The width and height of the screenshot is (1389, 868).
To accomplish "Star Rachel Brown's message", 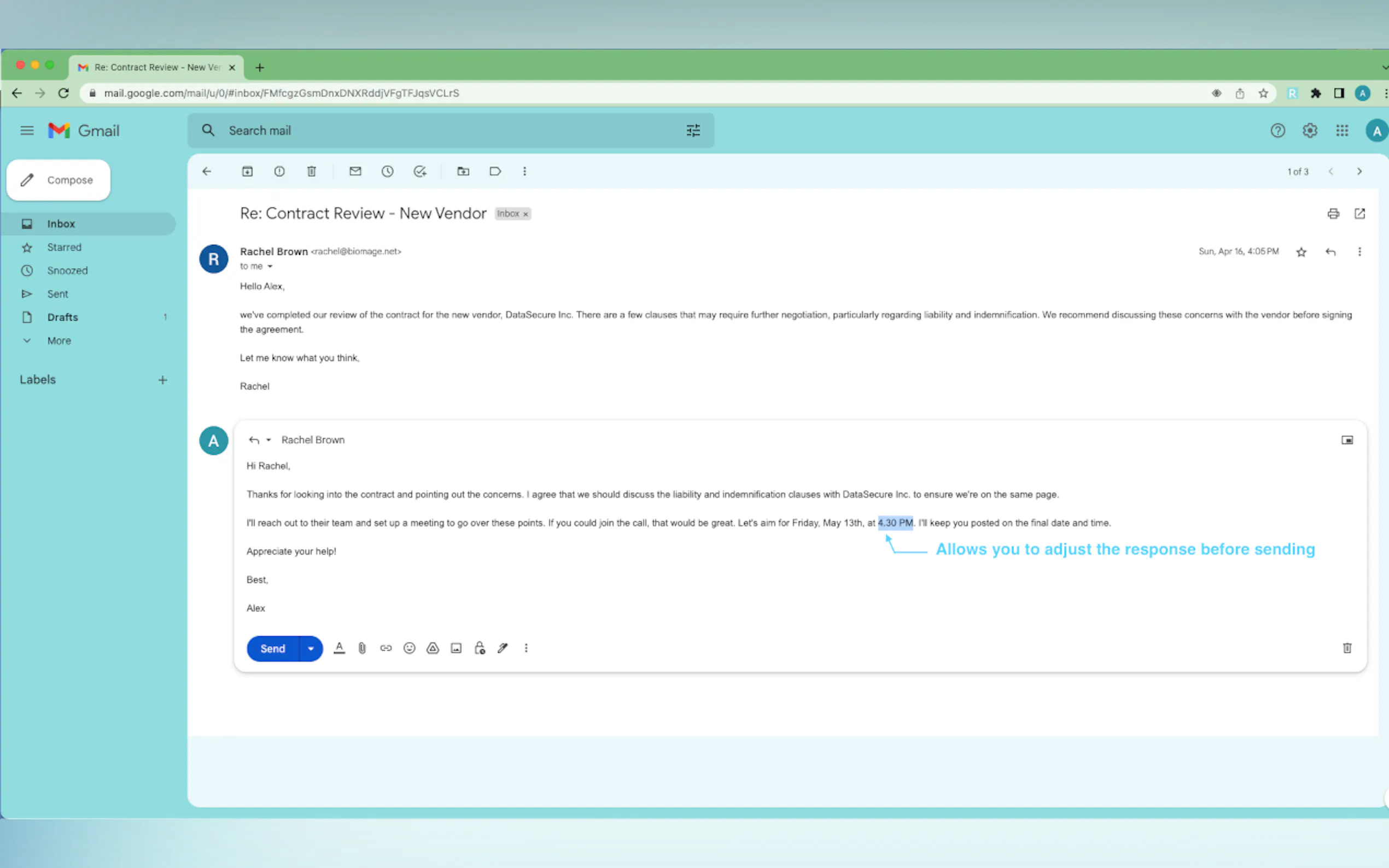I will point(1301,252).
